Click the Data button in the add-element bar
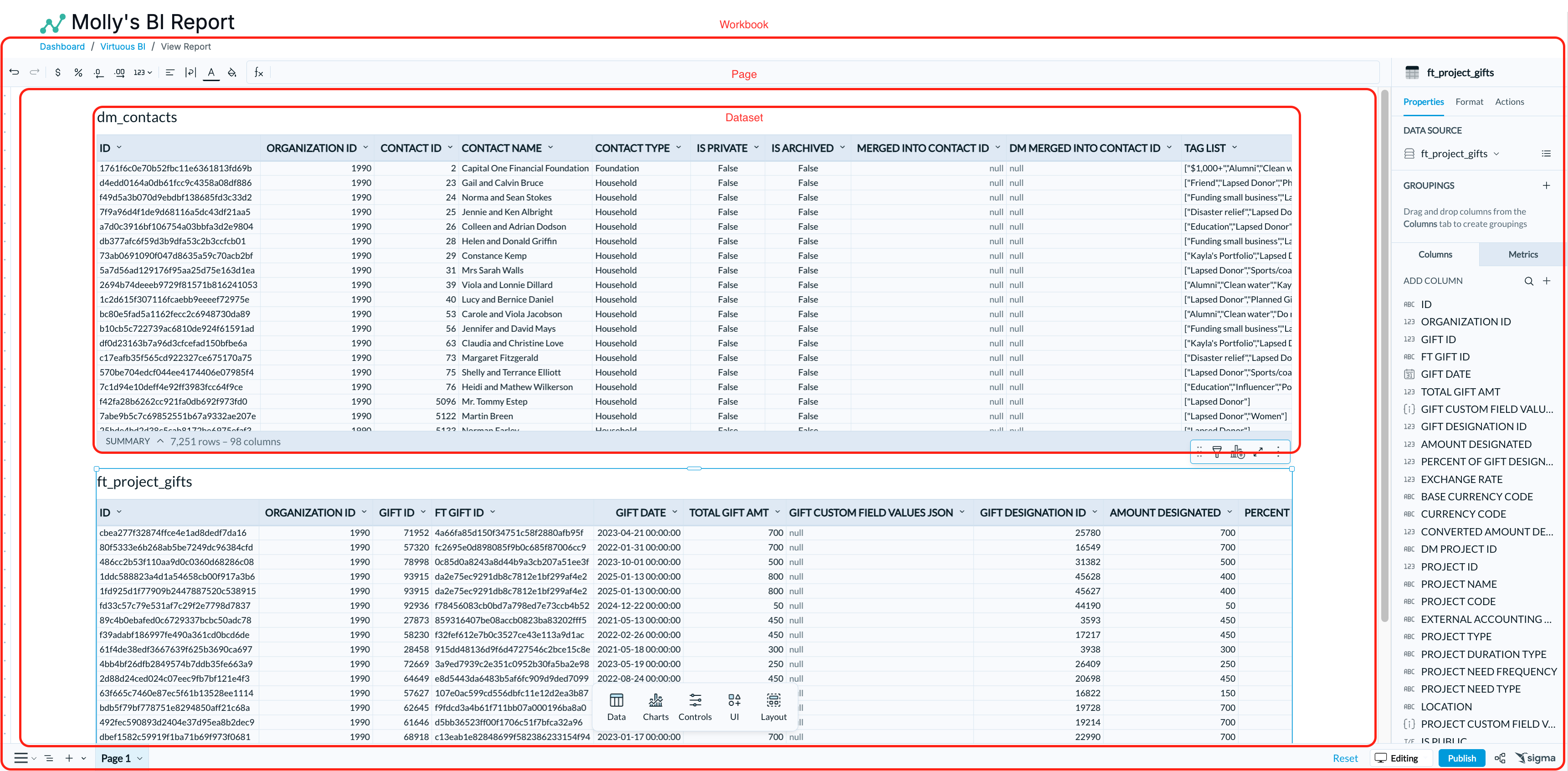 tap(616, 707)
